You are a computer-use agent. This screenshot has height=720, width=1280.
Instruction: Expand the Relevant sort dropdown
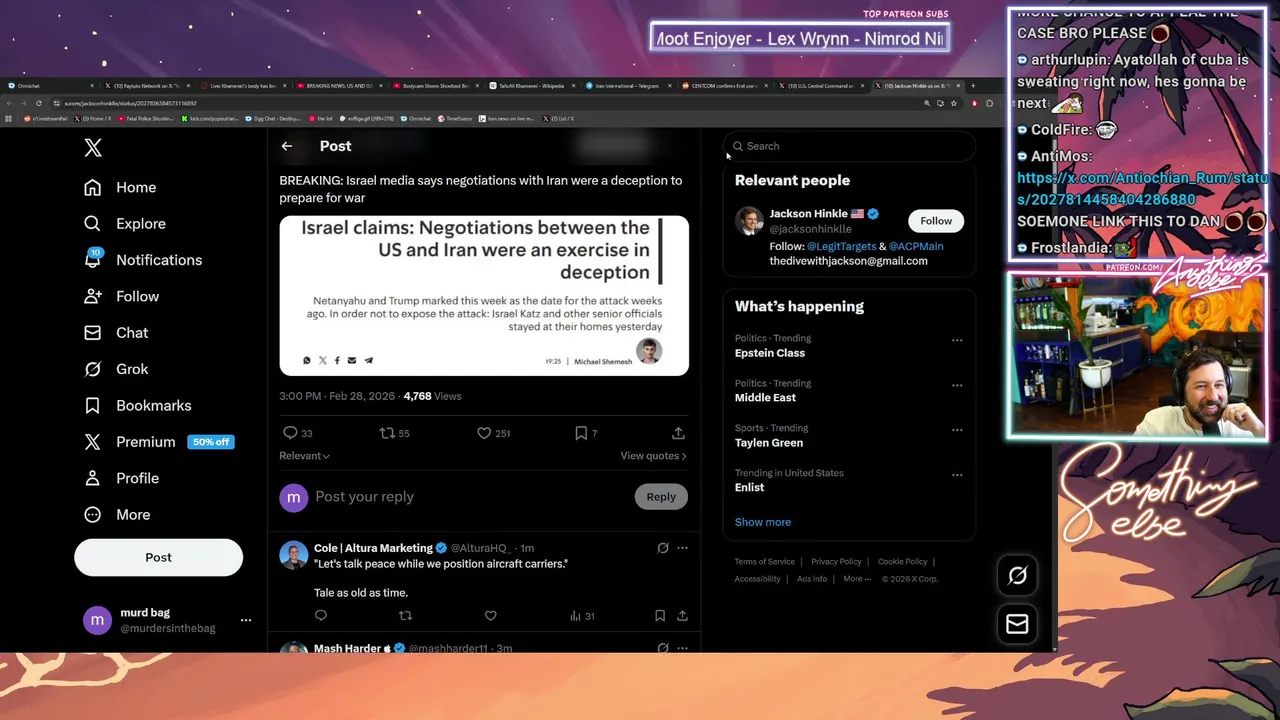click(x=304, y=456)
